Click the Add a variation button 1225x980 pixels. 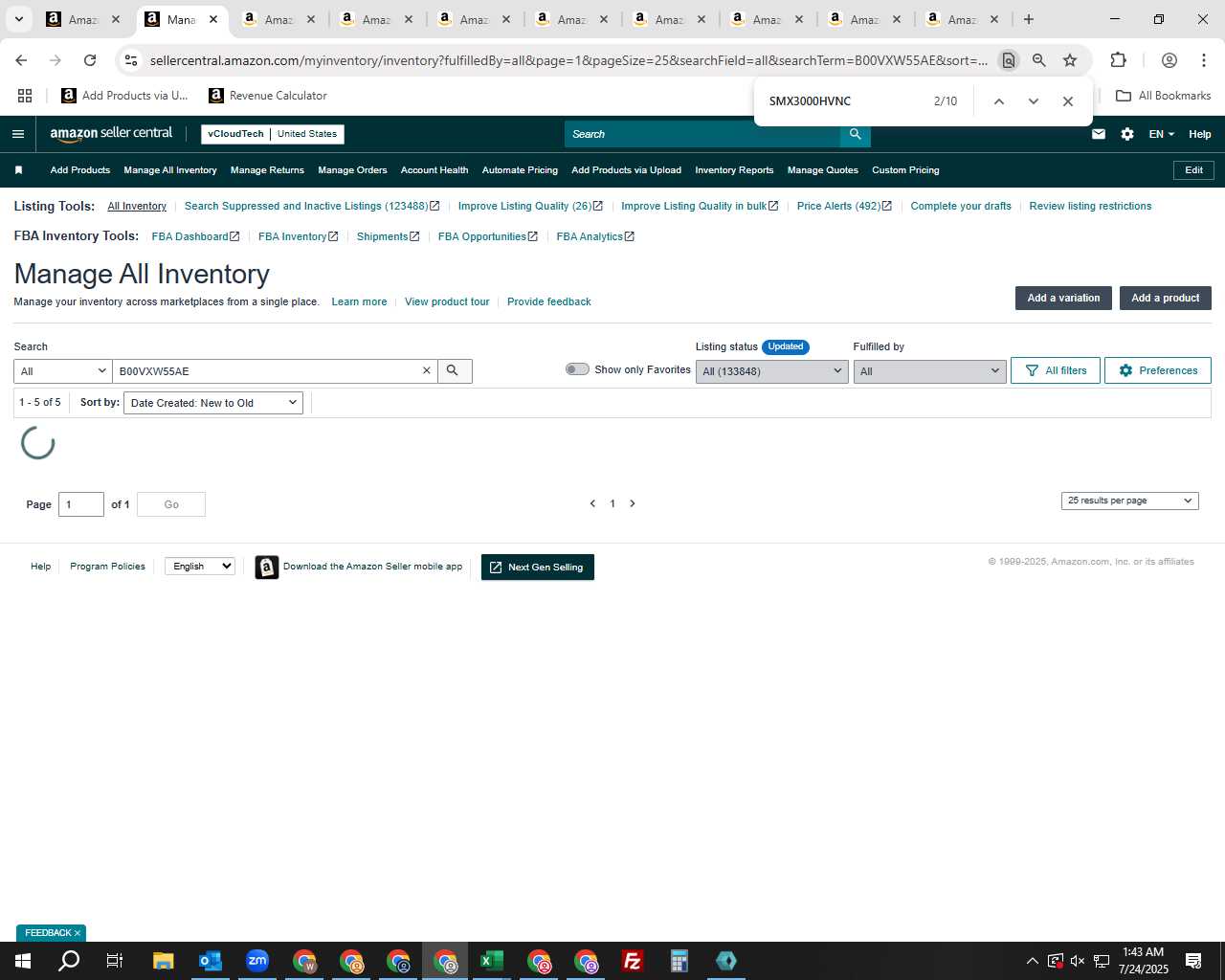[1063, 298]
